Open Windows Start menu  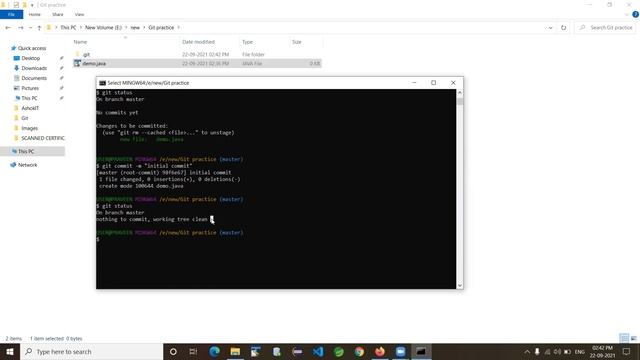tap(10, 351)
